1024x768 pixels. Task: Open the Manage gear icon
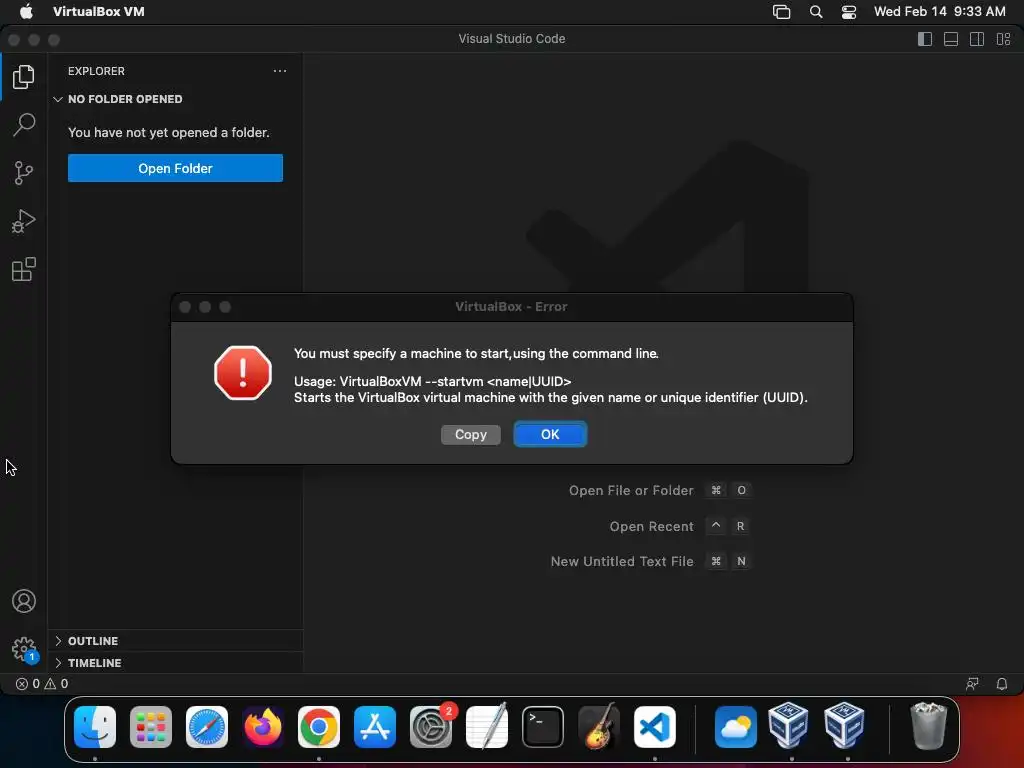[24, 649]
